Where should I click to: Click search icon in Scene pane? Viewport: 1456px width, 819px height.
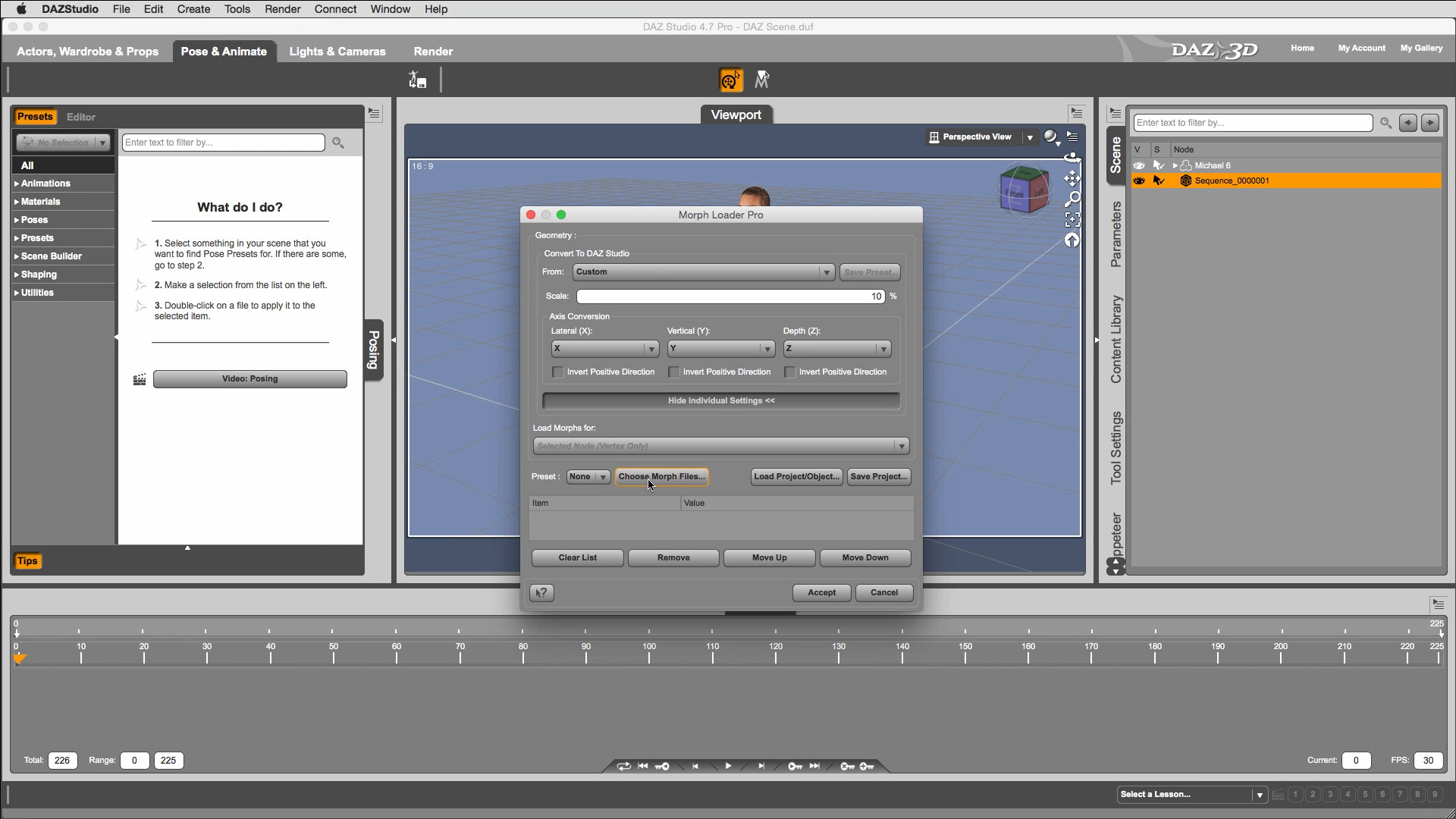click(x=1385, y=123)
